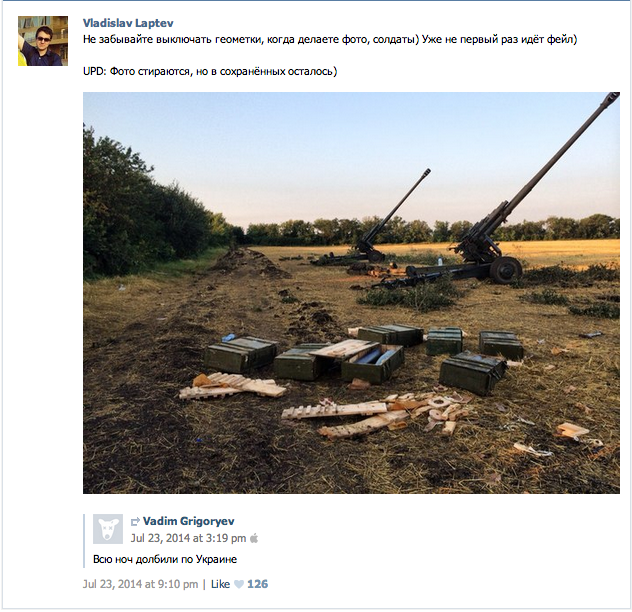
Task: Open Vadim Grigoryev's profile via name link
Action: point(189,521)
